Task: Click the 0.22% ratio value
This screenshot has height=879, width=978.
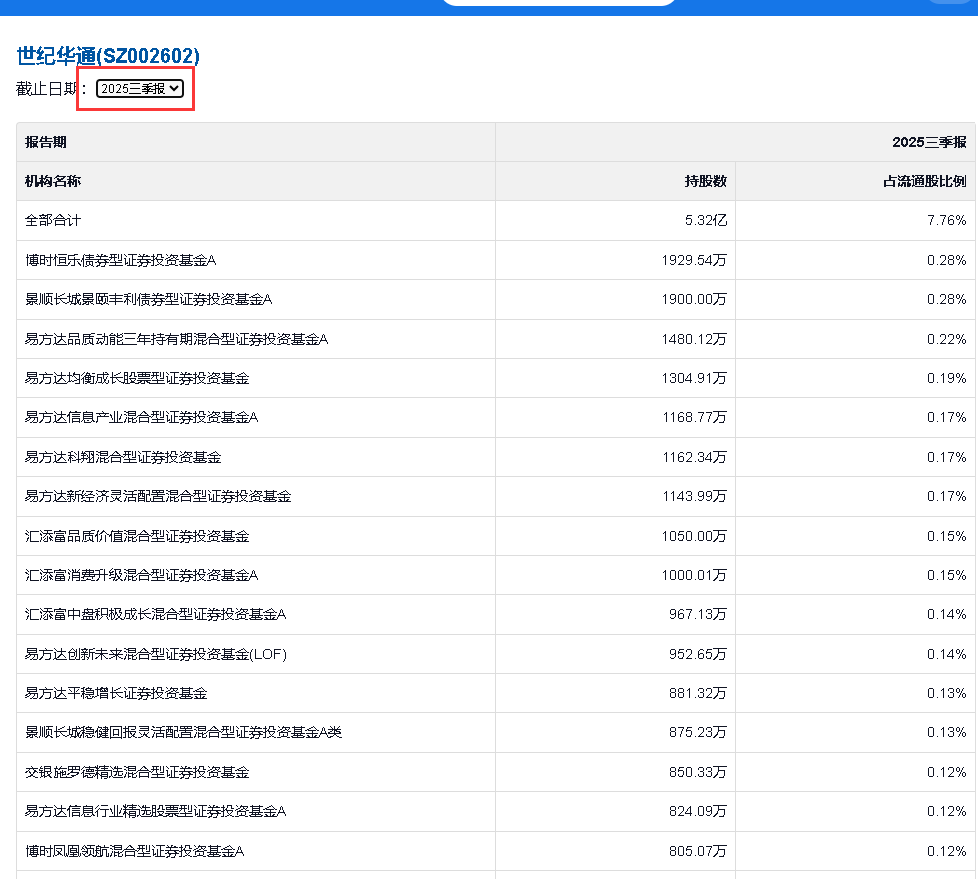Action: click(946, 339)
